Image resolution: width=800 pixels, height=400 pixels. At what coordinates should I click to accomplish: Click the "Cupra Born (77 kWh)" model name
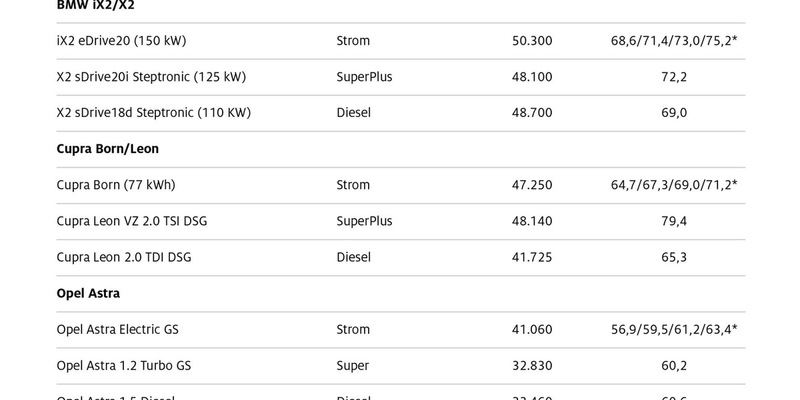pyautogui.click(x=117, y=185)
